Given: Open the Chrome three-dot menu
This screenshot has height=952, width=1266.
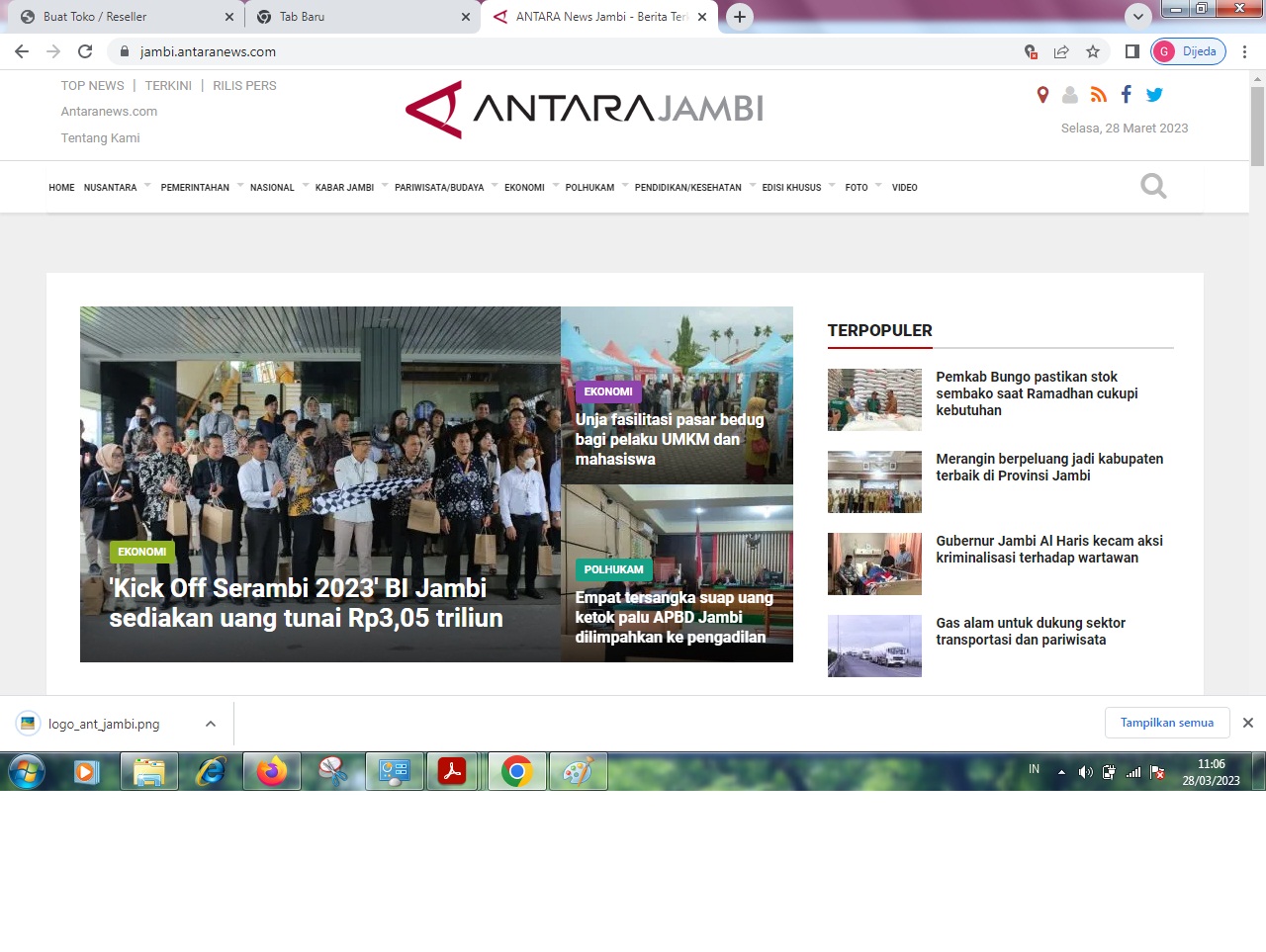Looking at the screenshot, I should [x=1244, y=51].
